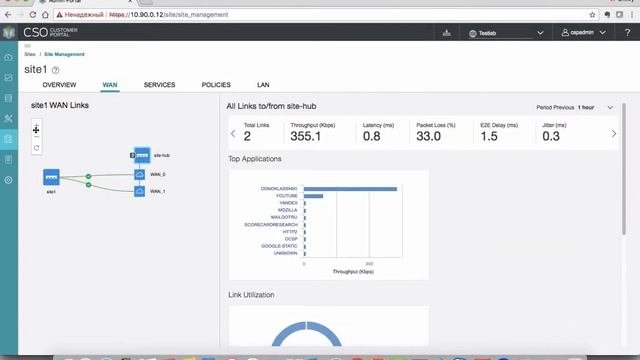
Task: Open the Dashboard cloud icon in the sidebar
Action: coord(9,58)
